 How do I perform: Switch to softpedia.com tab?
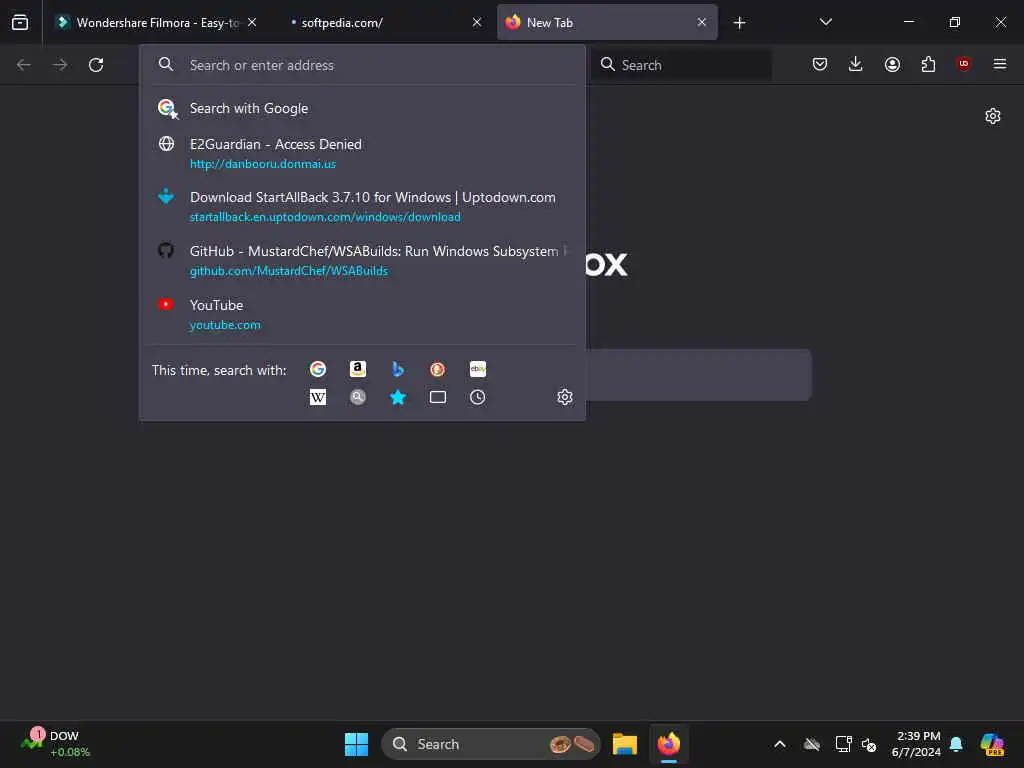[x=385, y=22]
